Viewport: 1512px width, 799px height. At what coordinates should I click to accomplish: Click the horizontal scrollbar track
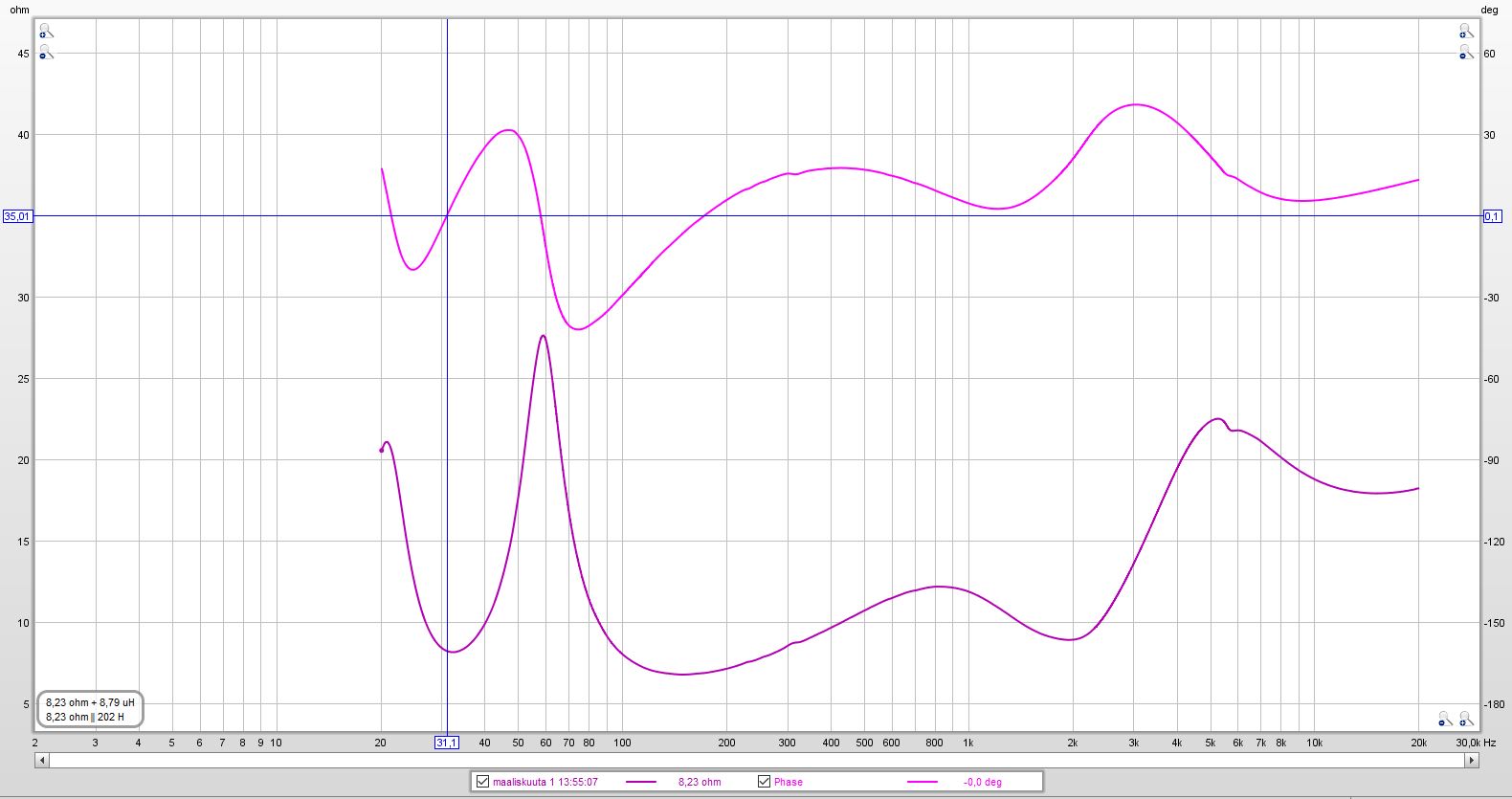click(756, 761)
